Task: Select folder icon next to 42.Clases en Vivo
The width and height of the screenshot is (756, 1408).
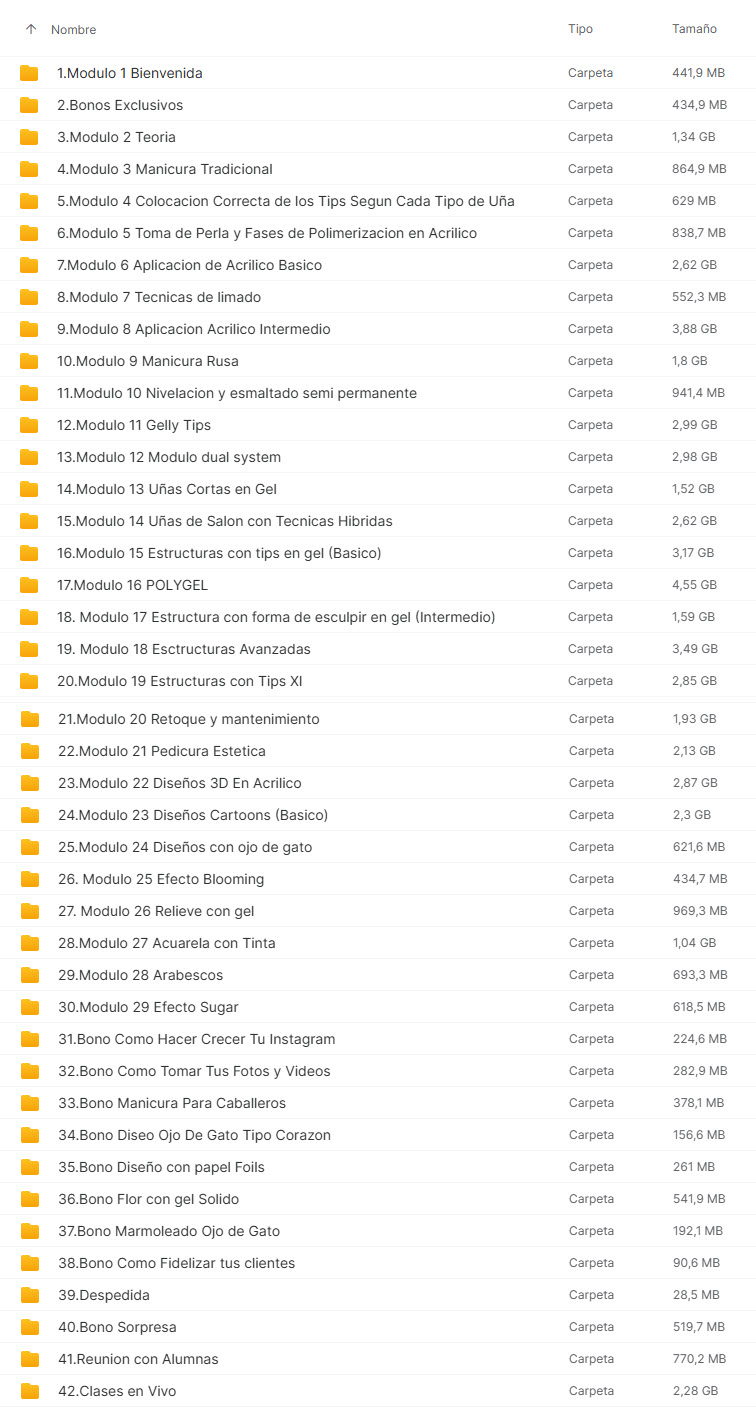Action: point(30,1391)
